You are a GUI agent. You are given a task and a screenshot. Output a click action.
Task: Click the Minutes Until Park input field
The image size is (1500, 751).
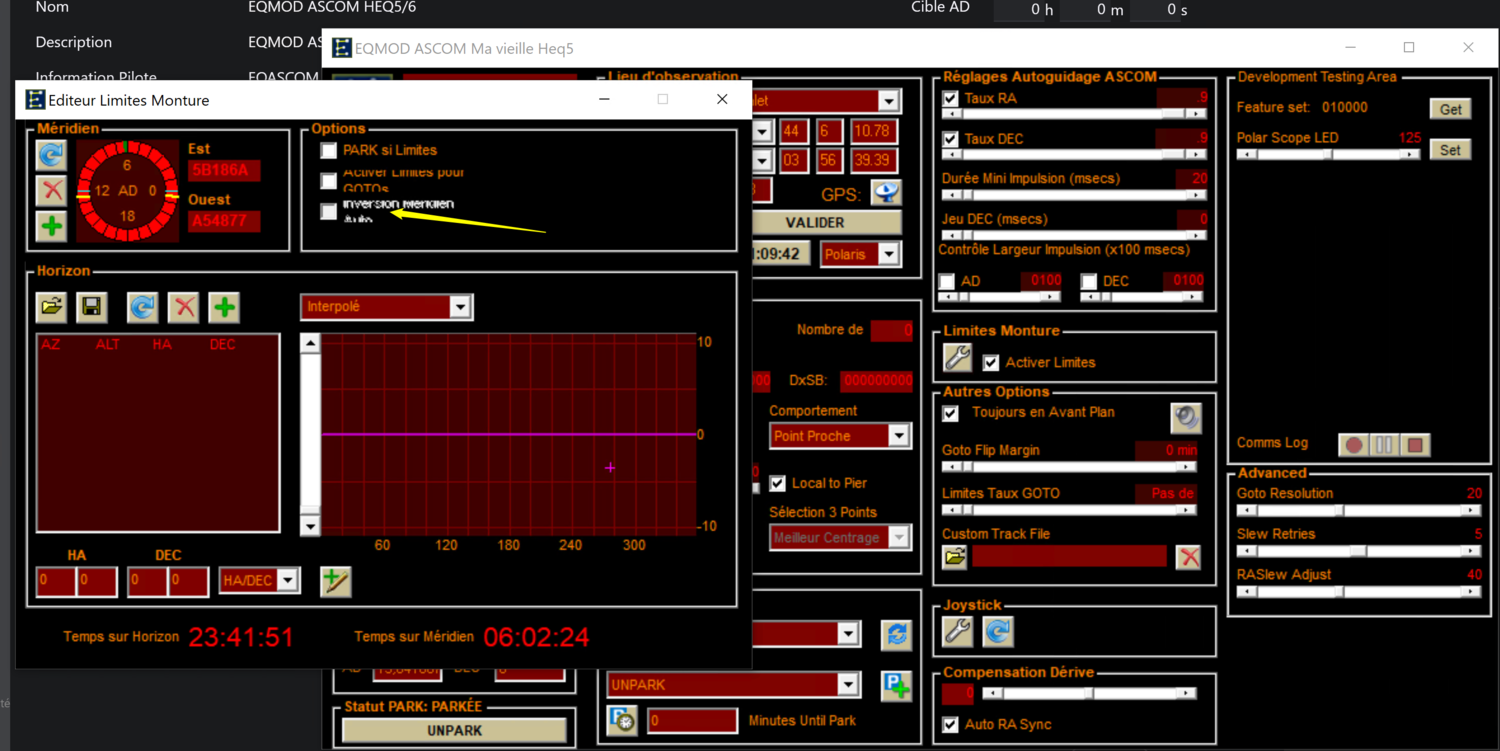click(692, 720)
